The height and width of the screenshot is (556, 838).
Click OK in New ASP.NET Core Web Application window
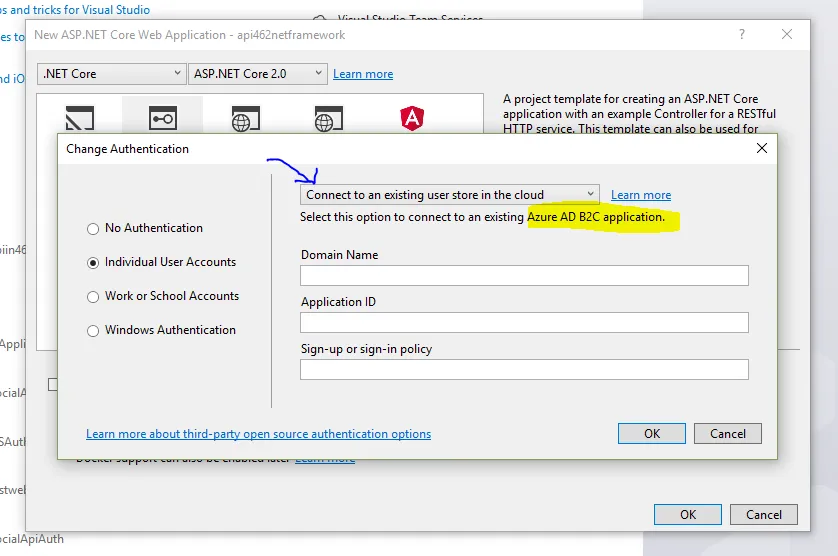[x=688, y=514]
